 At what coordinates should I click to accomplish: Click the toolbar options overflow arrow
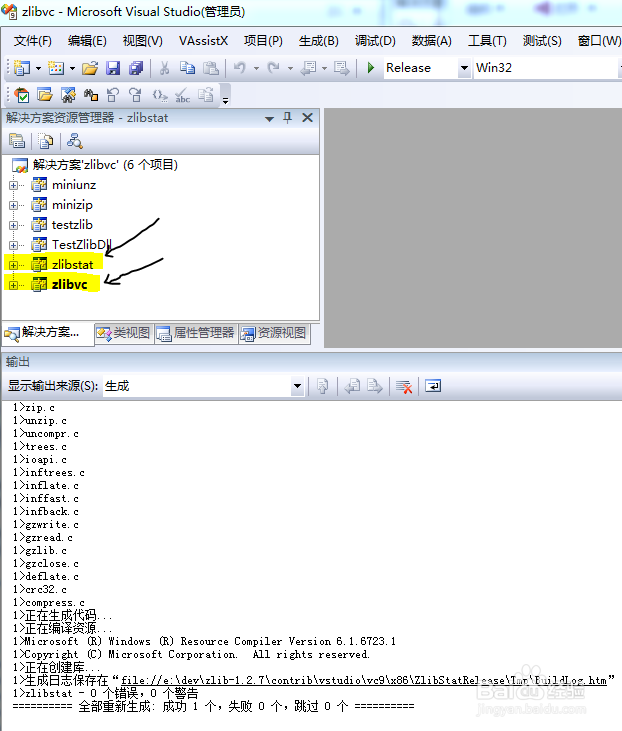225,100
